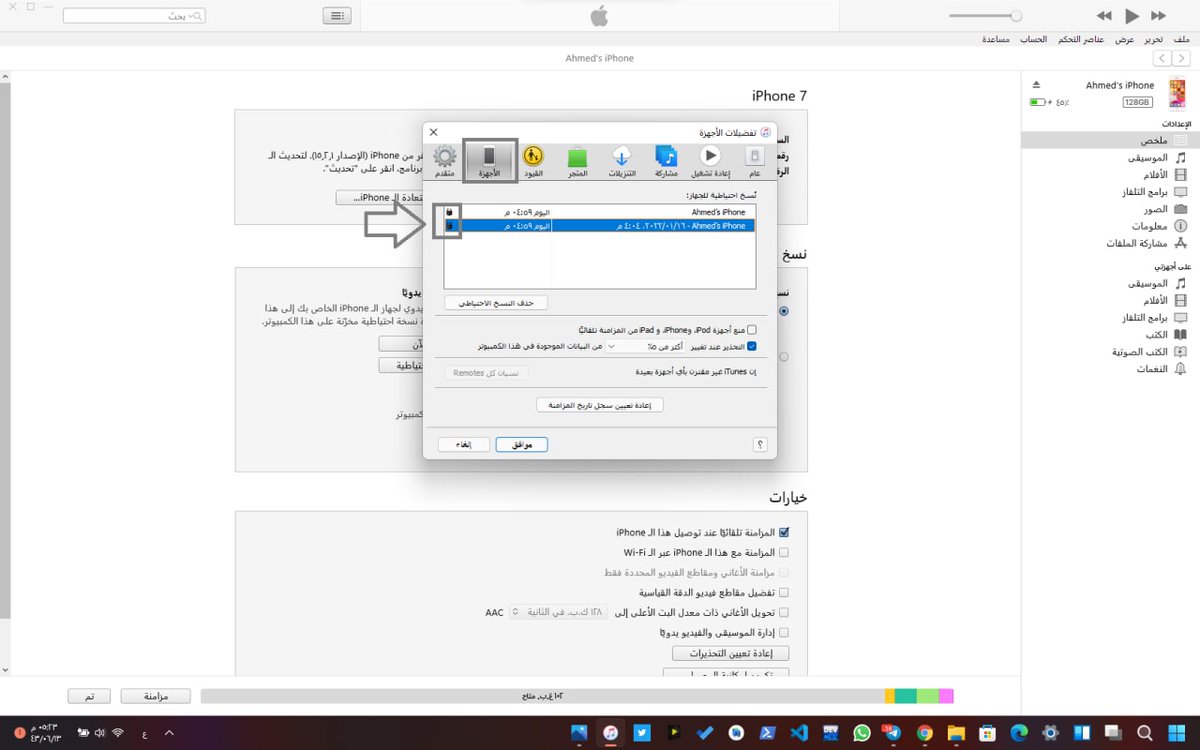Open Microsoft Edge from the taskbar
The image size is (1200, 750).
pos(1019,733)
